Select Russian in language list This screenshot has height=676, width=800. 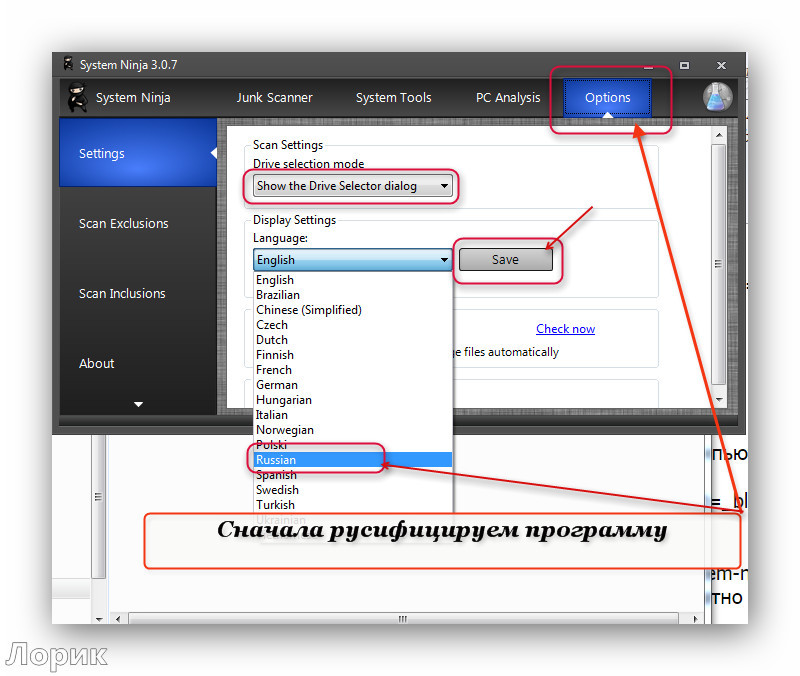353,460
